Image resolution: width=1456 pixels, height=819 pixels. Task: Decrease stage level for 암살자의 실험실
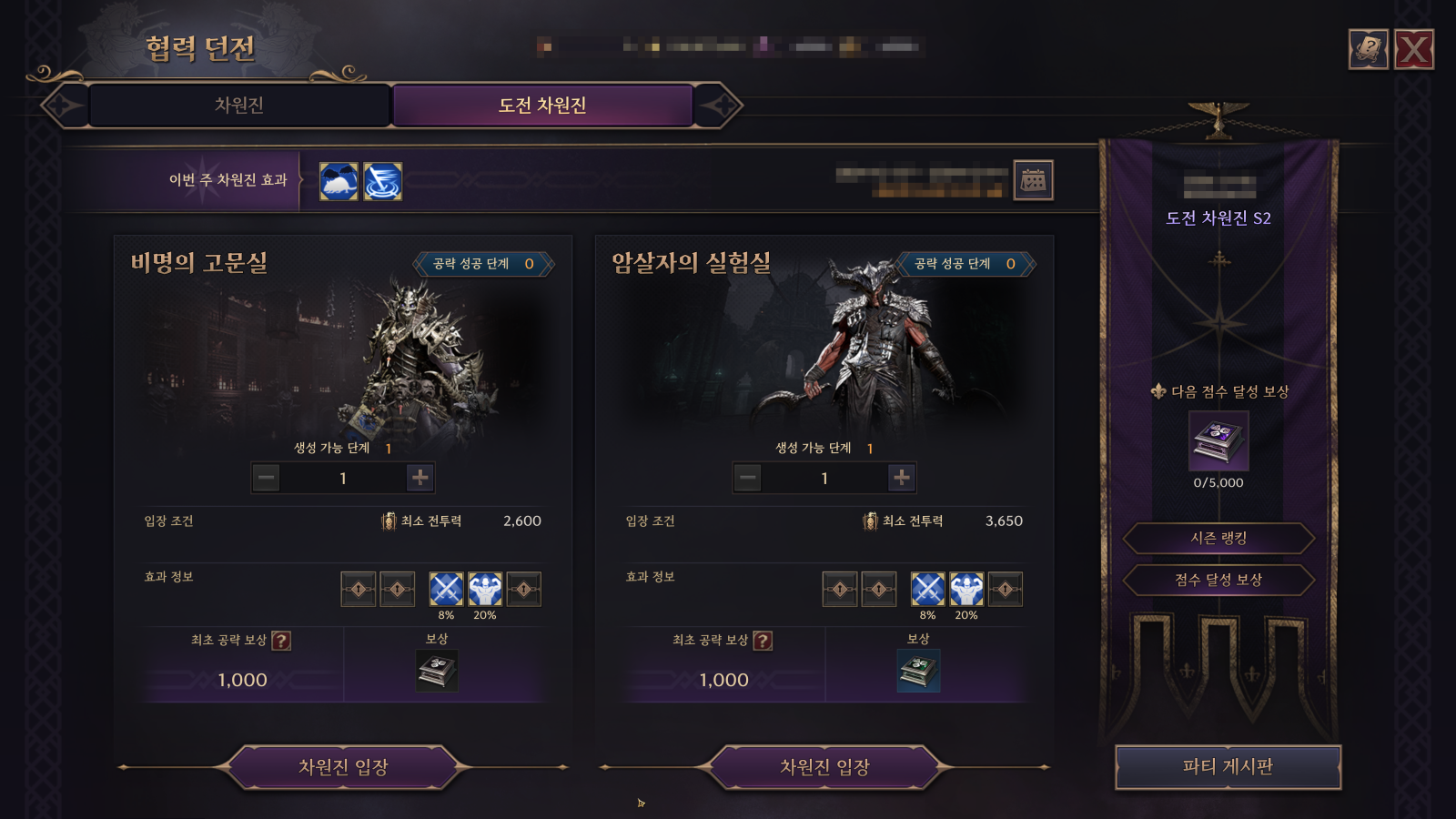pyautogui.click(x=747, y=477)
